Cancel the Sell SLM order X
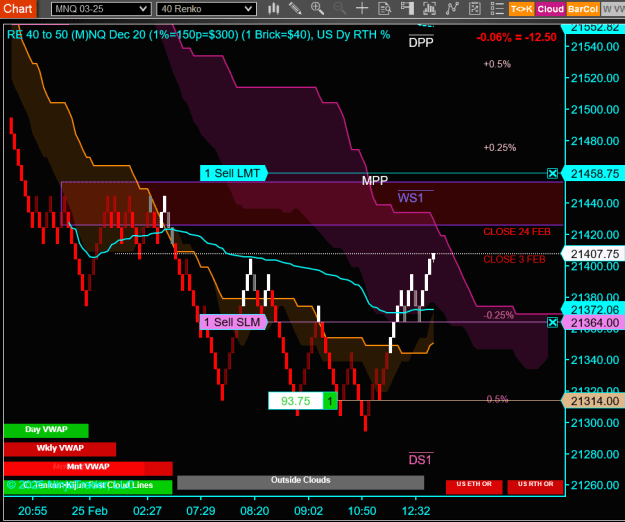This screenshot has width=625, height=522. click(x=552, y=322)
